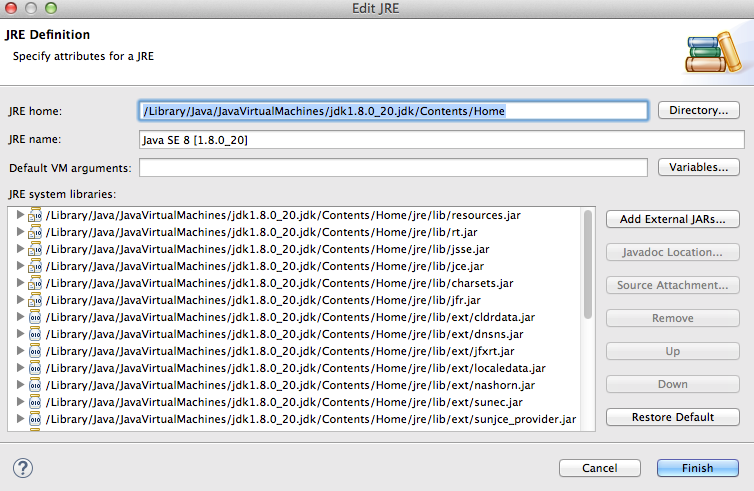Screen dimensions: 754x491
Task: Click the jar icon beside jsse.jar
Action: pos(36,249)
